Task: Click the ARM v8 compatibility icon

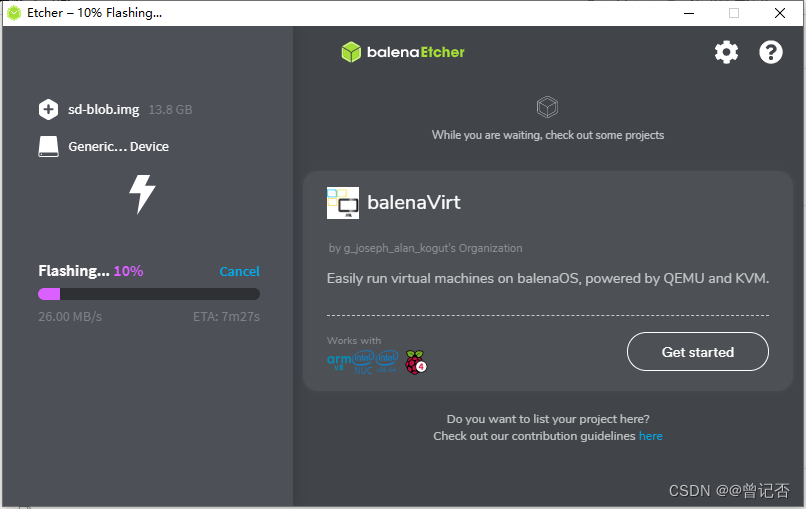Action: pyautogui.click(x=339, y=361)
